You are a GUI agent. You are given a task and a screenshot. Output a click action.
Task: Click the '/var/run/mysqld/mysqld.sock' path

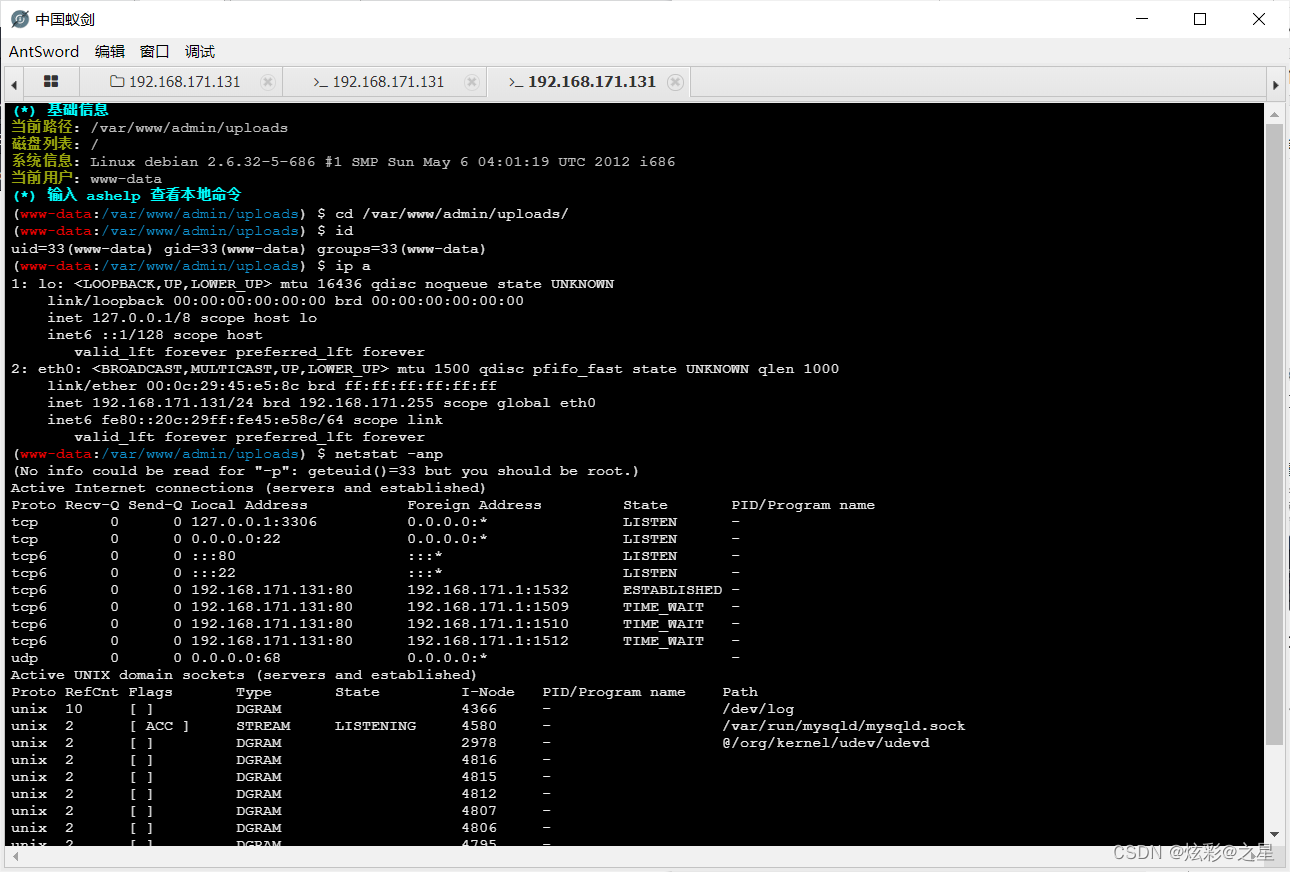pyautogui.click(x=844, y=726)
